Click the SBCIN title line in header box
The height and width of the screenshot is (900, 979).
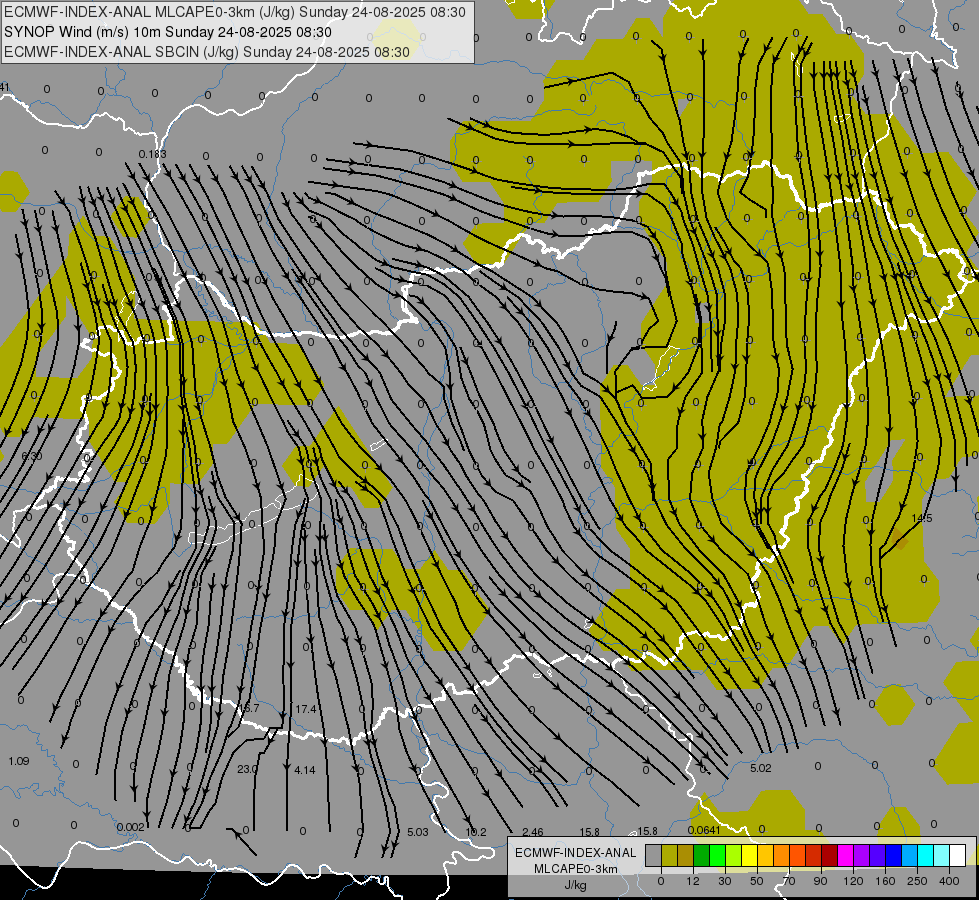207,52
